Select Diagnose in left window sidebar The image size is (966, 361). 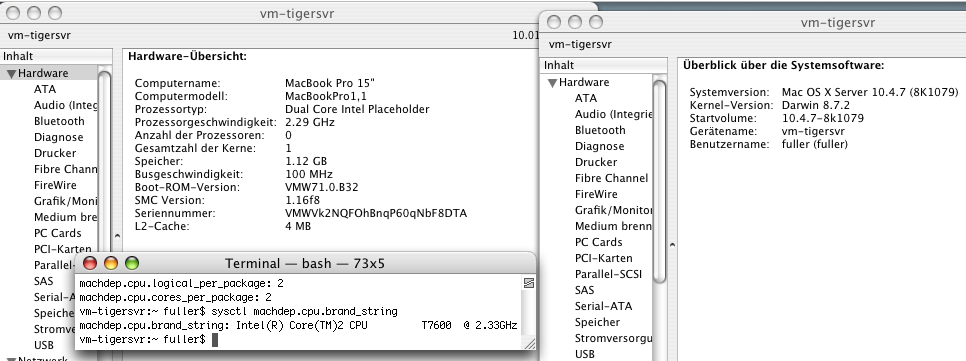59,137
